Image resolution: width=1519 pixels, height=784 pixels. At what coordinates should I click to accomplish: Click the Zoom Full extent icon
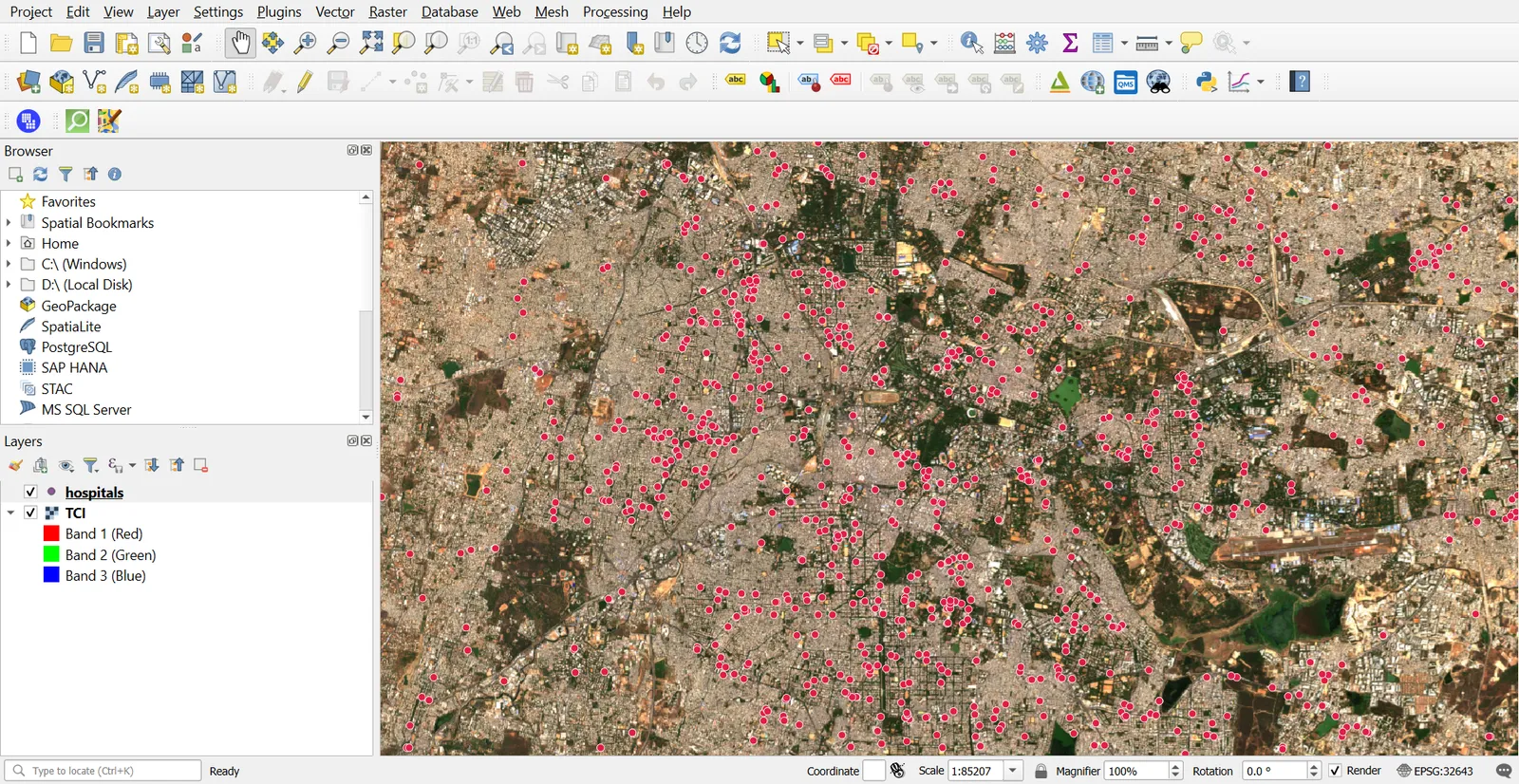pyautogui.click(x=371, y=43)
